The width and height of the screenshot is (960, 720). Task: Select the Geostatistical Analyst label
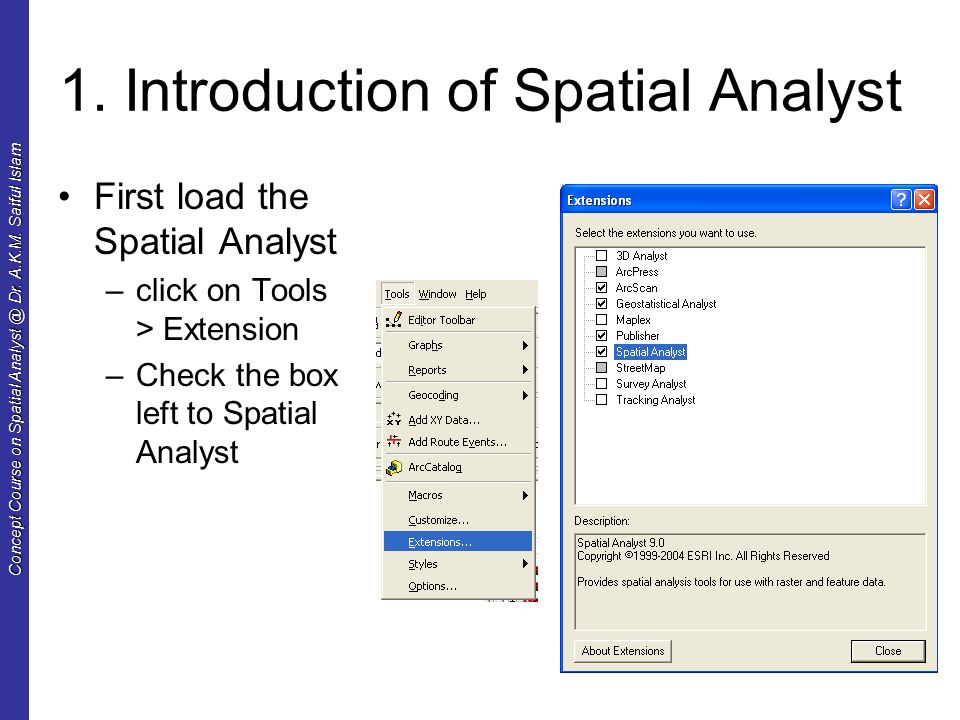pyautogui.click(x=666, y=303)
